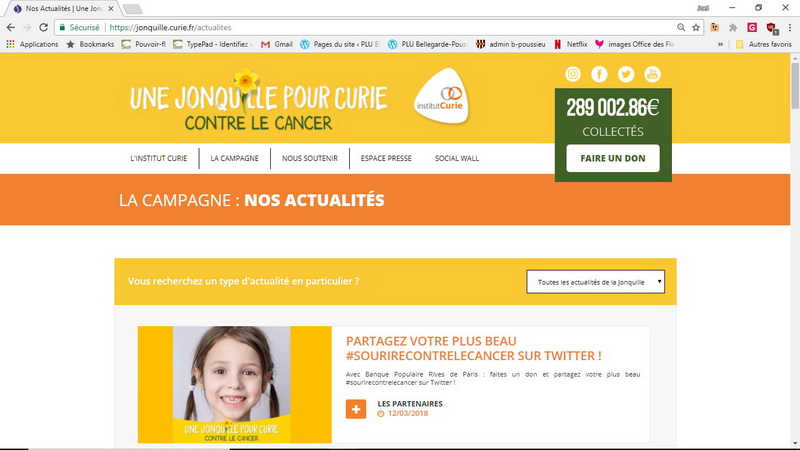Viewport: 800px width, 450px height.
Task: Open the Facebook social icon
Action: click(599, 74)
